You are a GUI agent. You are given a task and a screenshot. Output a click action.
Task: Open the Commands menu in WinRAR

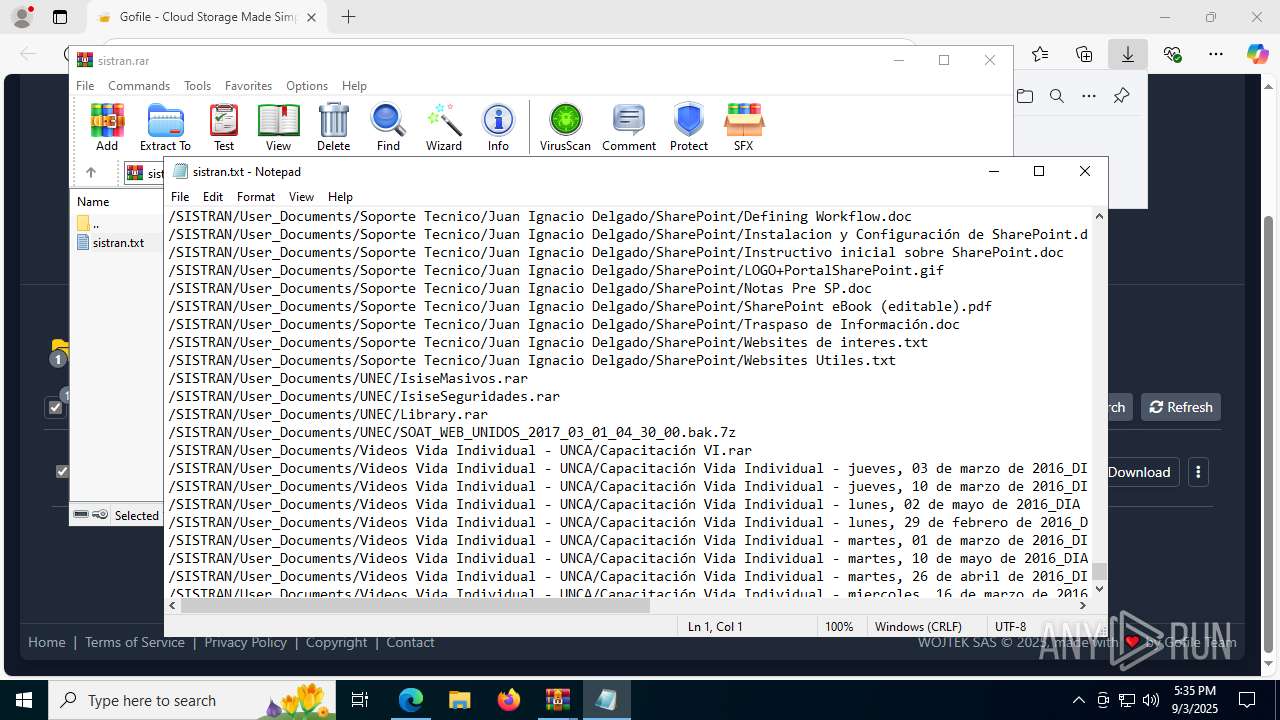139,86
